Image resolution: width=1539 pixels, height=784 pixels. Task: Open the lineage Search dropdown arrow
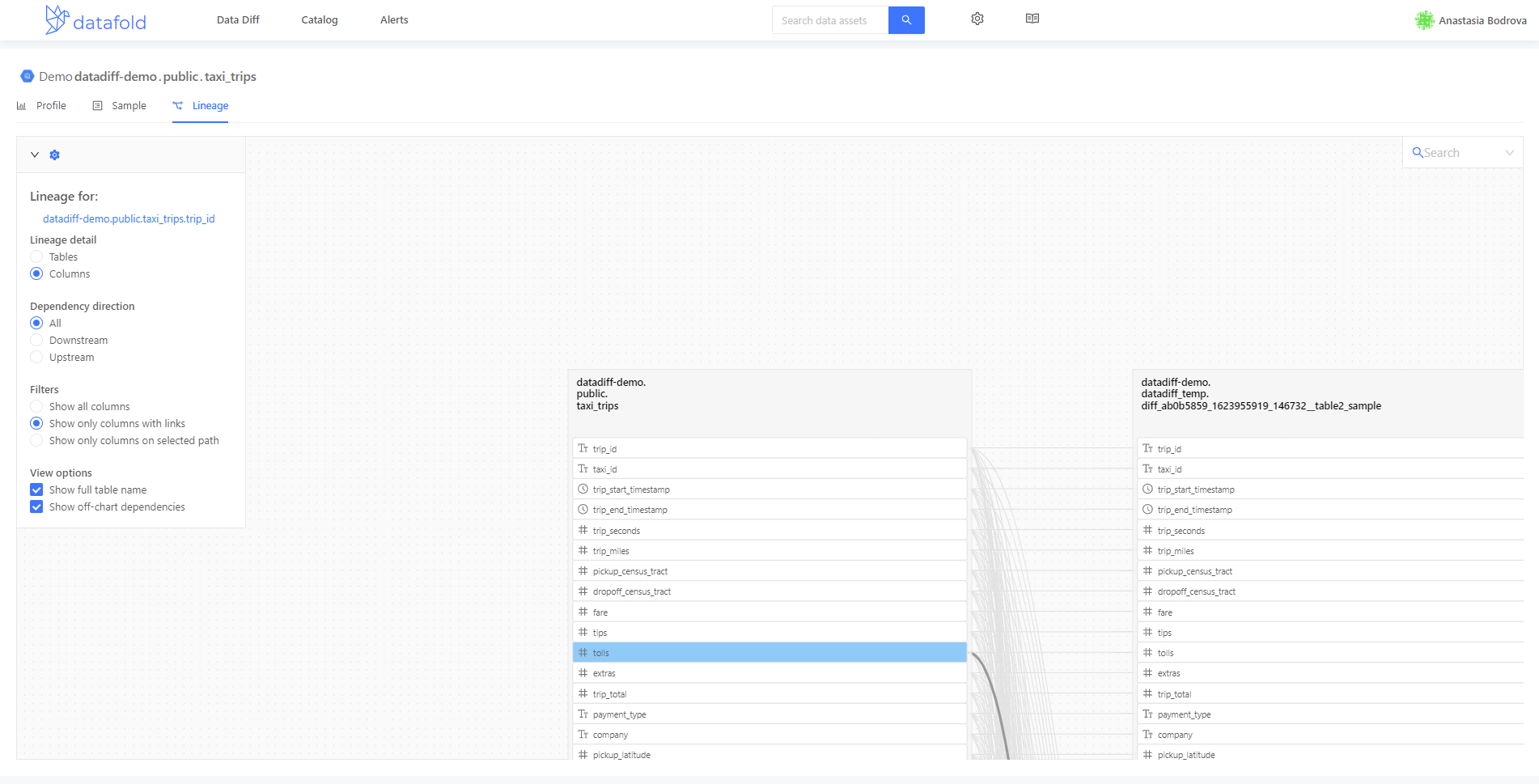pos(1510,152)
